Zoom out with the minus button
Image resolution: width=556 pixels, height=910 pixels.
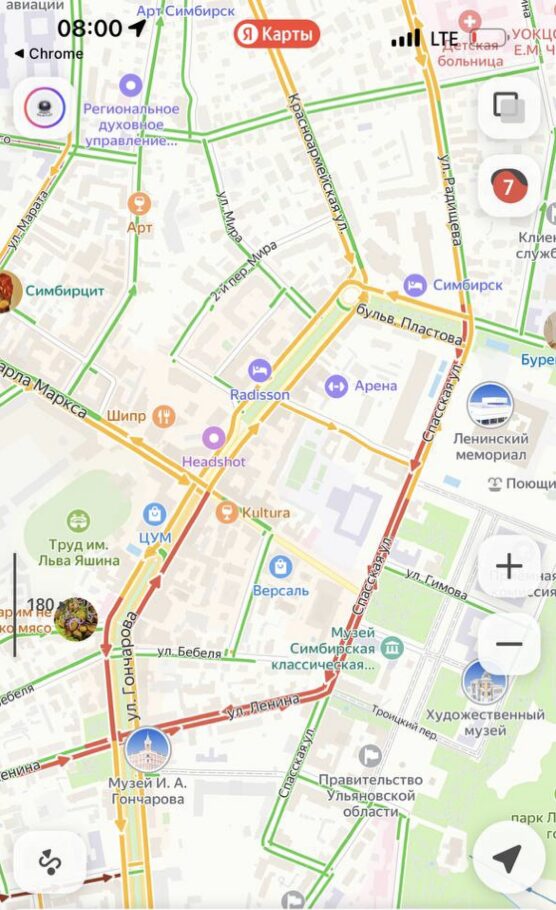coord(509,644)
